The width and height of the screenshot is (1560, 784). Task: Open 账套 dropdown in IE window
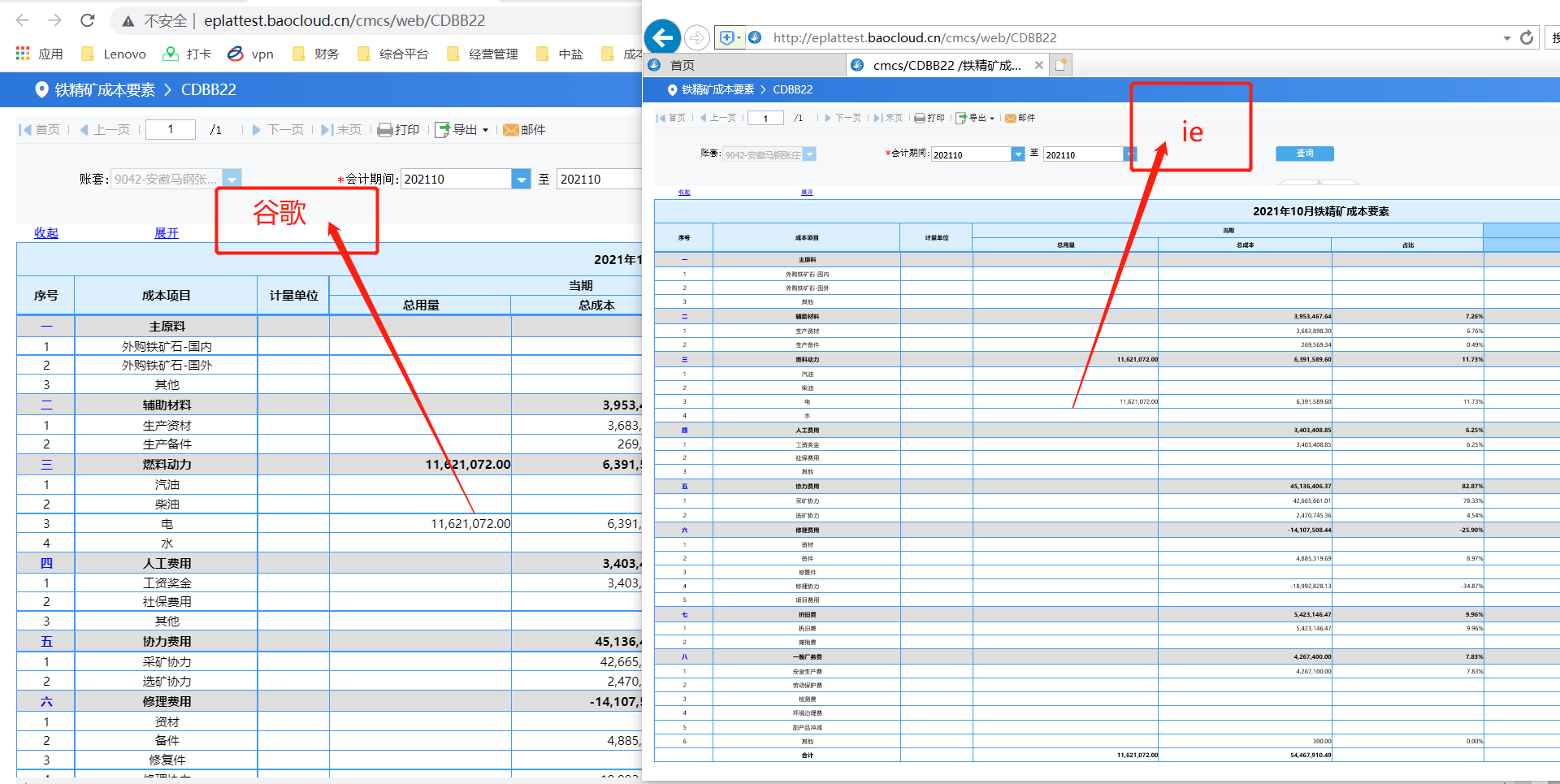tap(810, 154)
